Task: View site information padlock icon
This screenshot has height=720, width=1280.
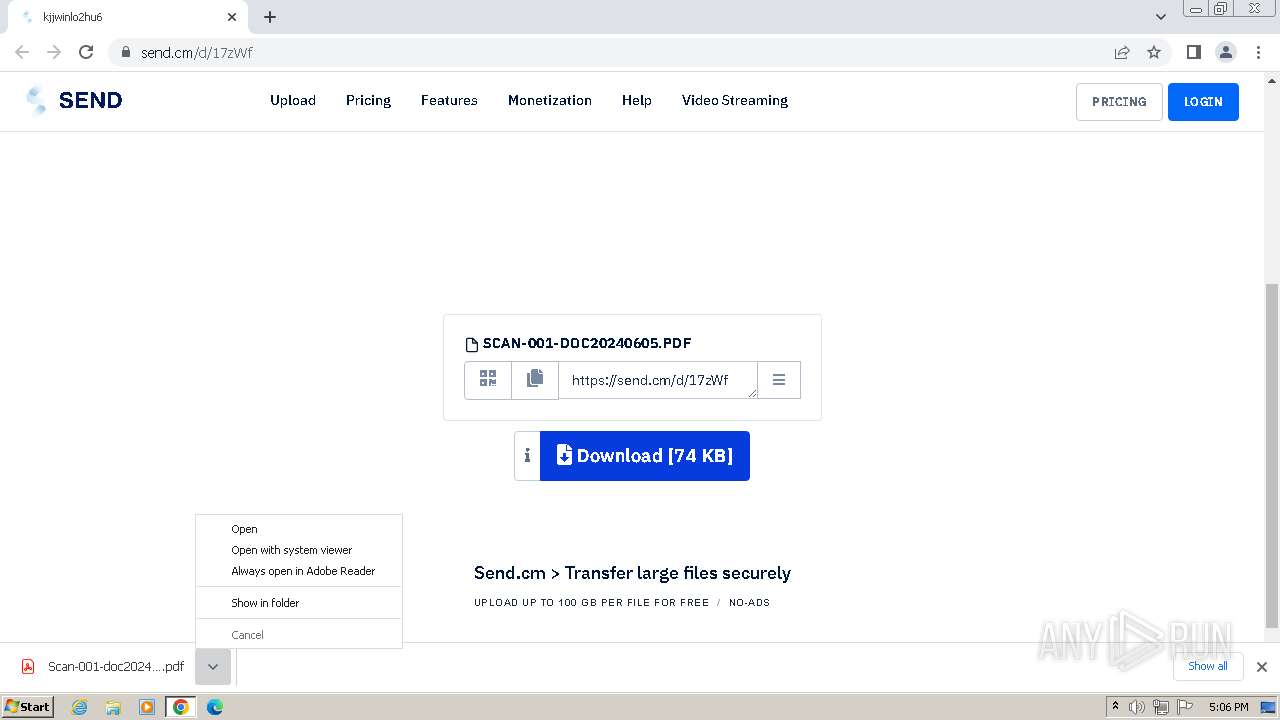Action: click(125, 52)
